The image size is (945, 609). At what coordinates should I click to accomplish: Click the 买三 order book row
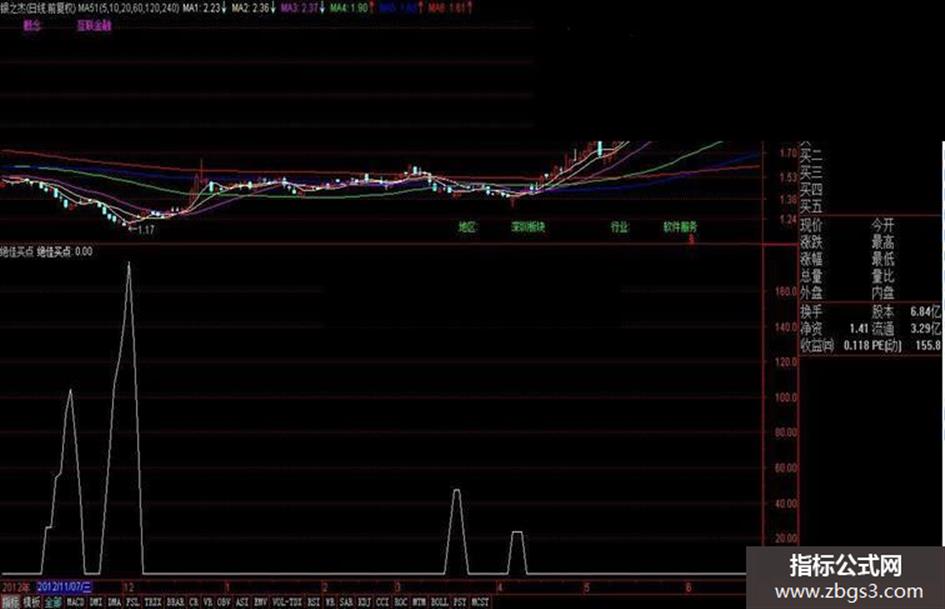pos(811,173)
